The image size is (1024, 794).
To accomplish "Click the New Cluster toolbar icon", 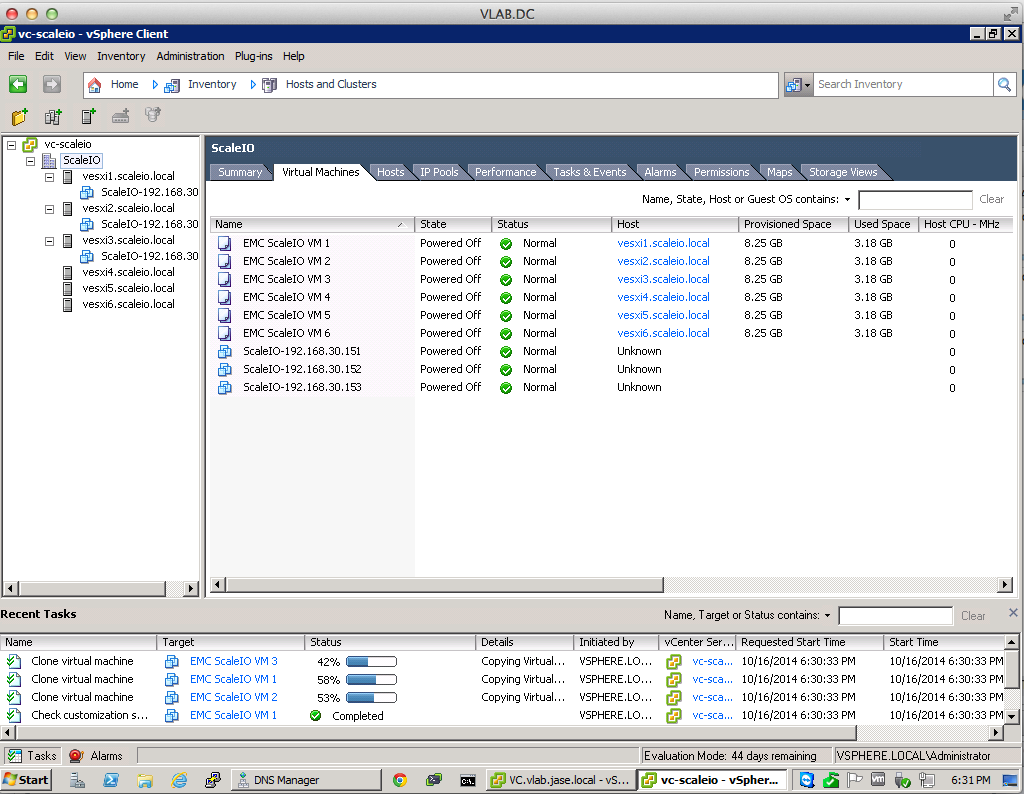I will pos(53,117).
